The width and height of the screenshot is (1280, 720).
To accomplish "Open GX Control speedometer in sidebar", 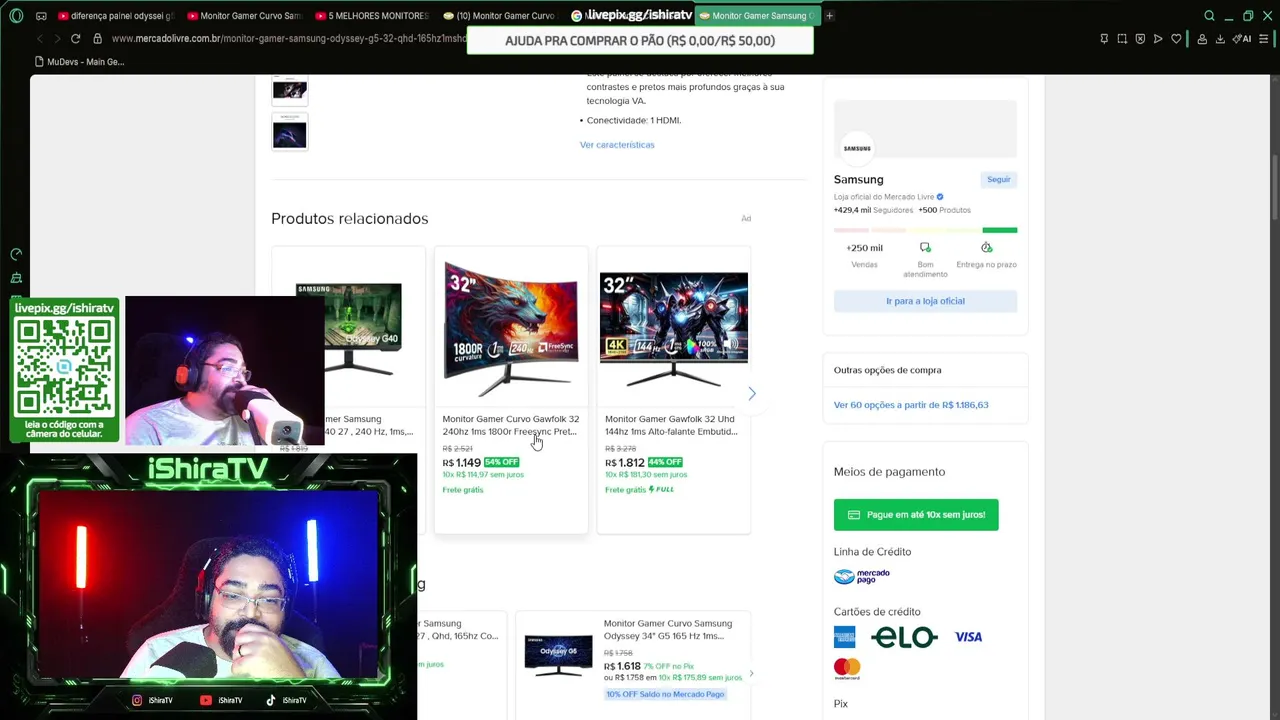I will [16, 255].
